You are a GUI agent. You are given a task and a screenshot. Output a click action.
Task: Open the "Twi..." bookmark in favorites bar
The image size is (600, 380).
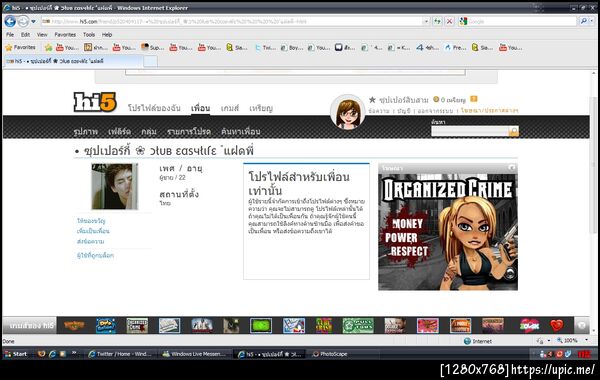pos(265,48)
